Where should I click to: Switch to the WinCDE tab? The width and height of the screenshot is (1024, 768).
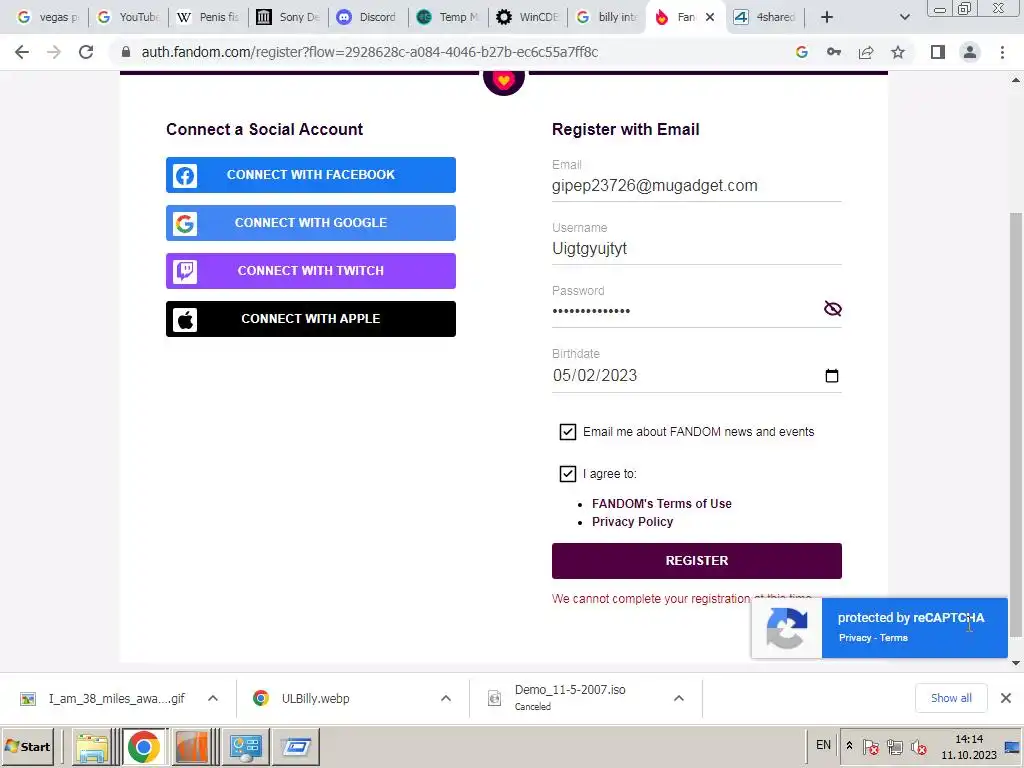tap(529, 17)
